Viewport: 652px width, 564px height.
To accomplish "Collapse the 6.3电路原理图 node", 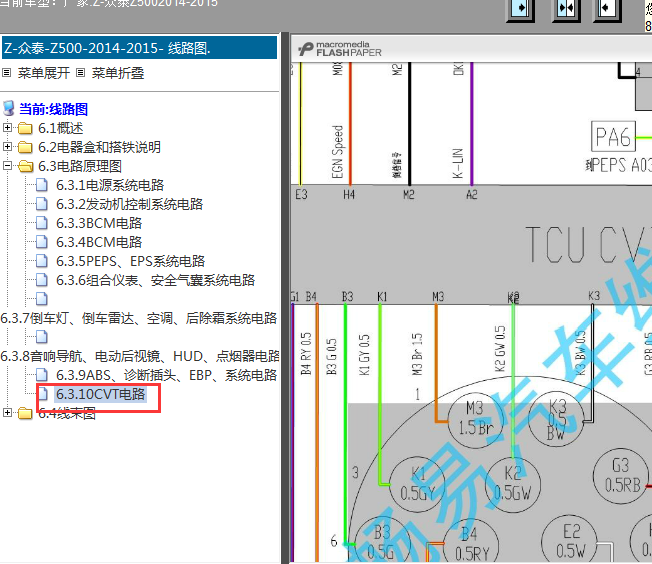I will (7, 166).
